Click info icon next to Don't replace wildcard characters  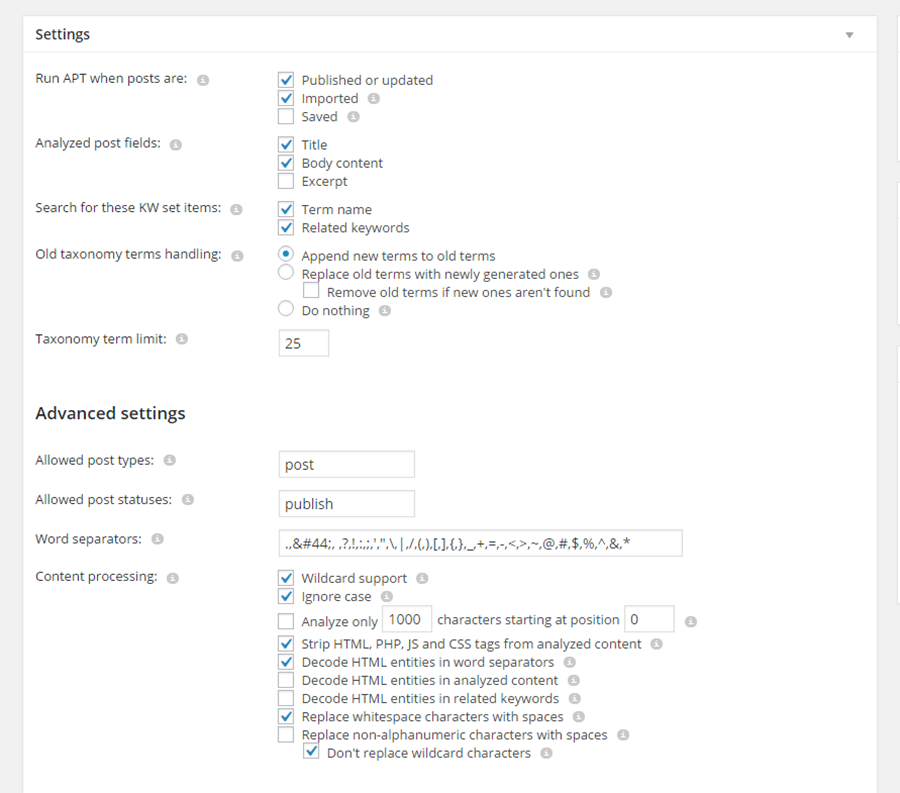(546, 753)
